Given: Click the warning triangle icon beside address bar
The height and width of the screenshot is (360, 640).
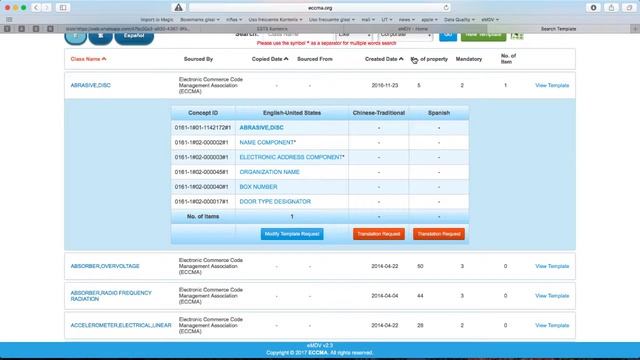Looking at the screenshot, I should (178, 7).
